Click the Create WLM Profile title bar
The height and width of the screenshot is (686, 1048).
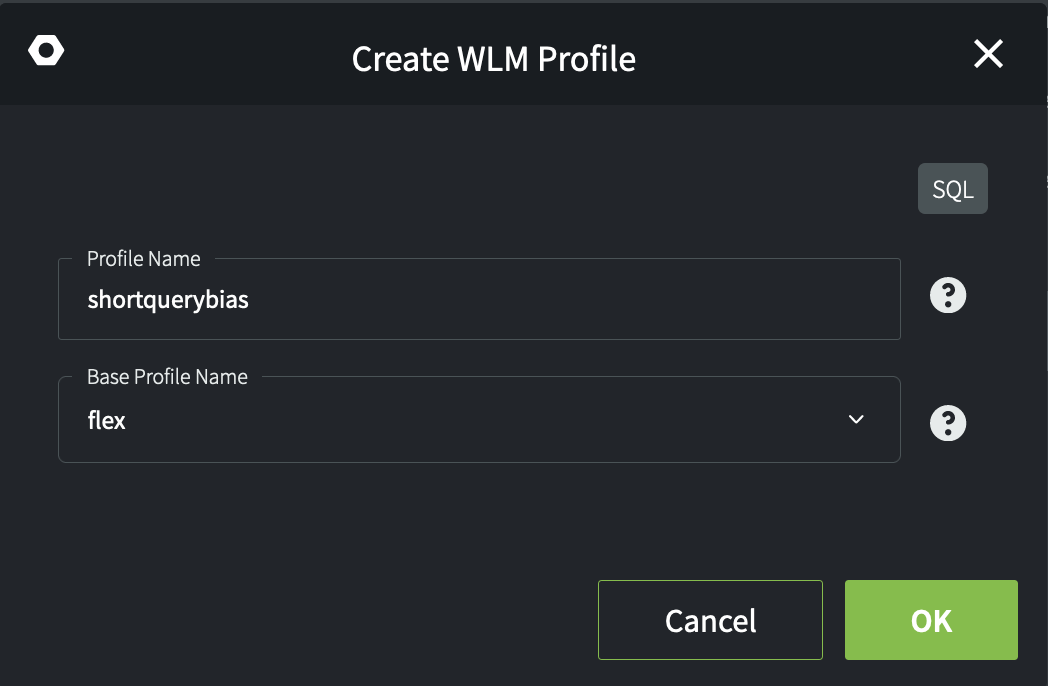coord(493,59)
